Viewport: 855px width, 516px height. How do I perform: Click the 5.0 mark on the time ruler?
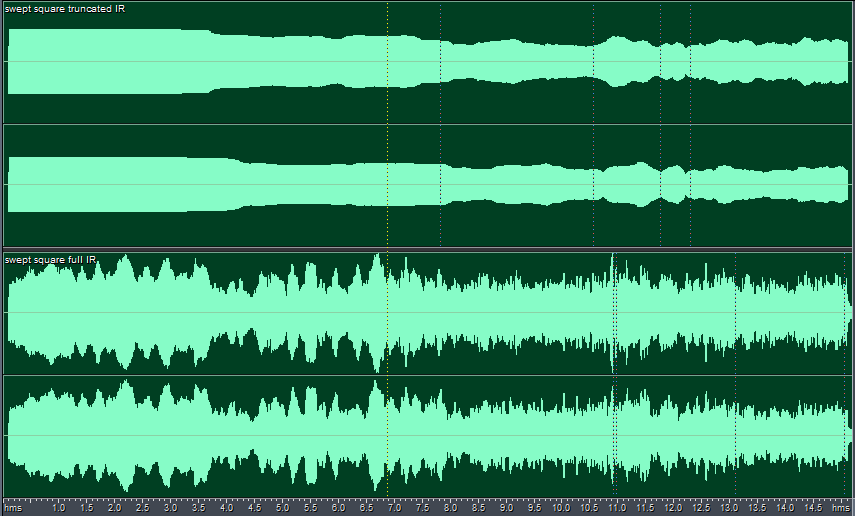(x=282, y=508)
